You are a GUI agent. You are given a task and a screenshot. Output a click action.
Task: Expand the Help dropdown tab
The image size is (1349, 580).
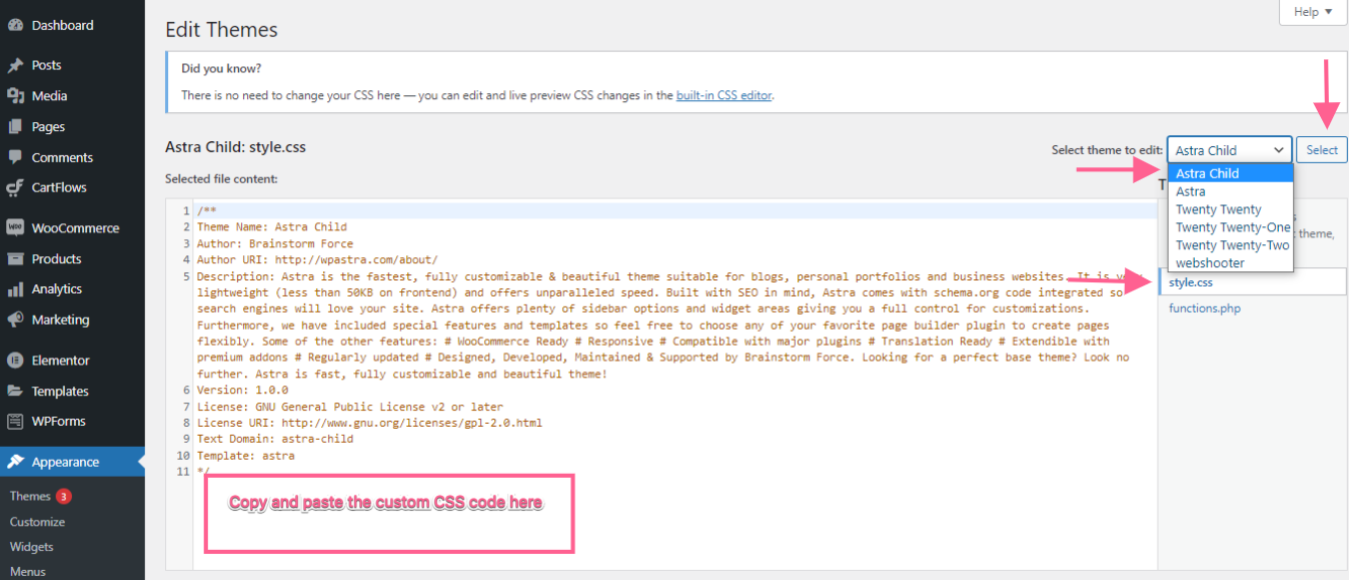(x=1312, y=12)
